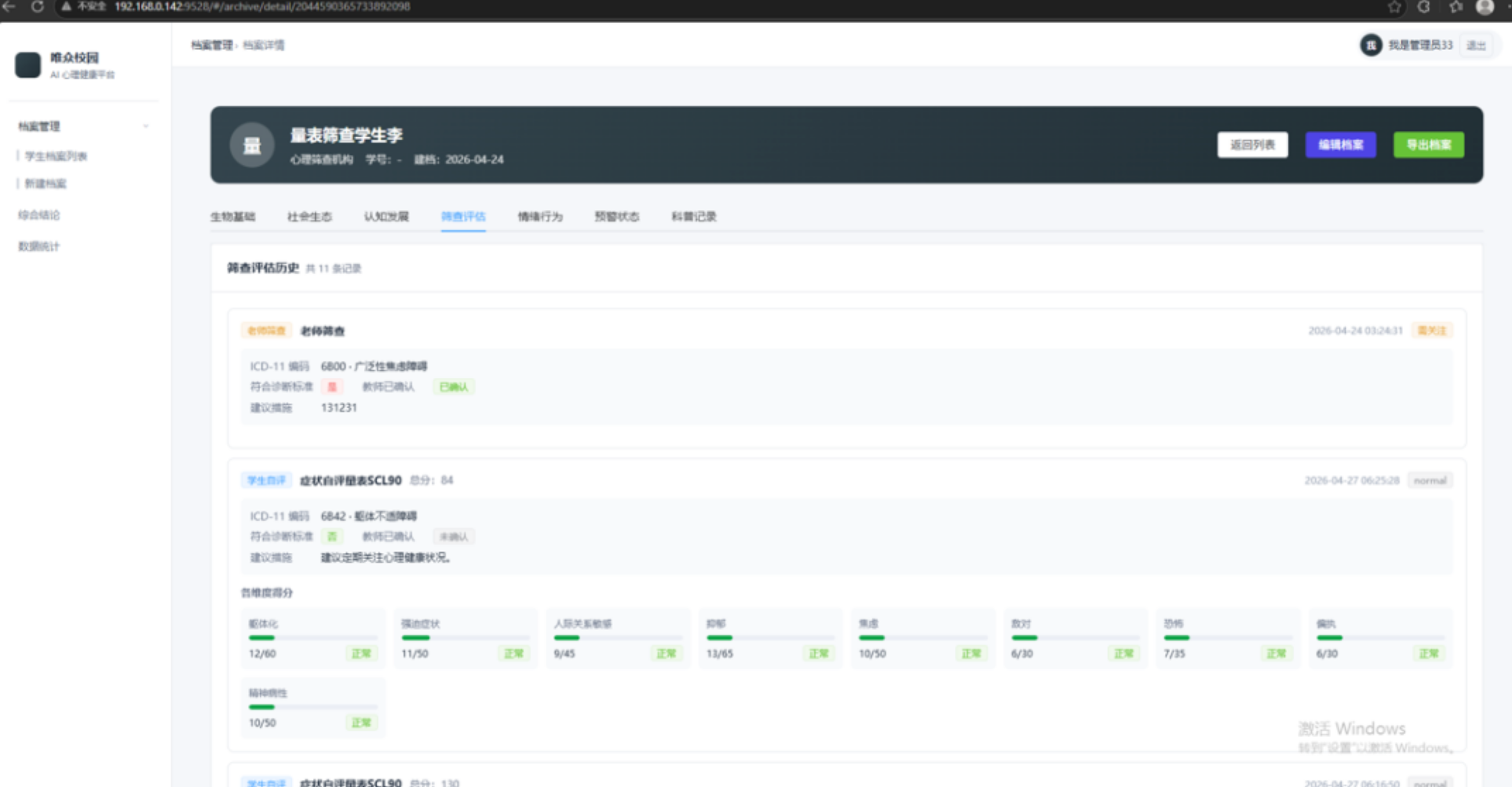Click the 正常 tag in the 躯体化 card
The image size is (1512, 787).
(x=361, y=654)
